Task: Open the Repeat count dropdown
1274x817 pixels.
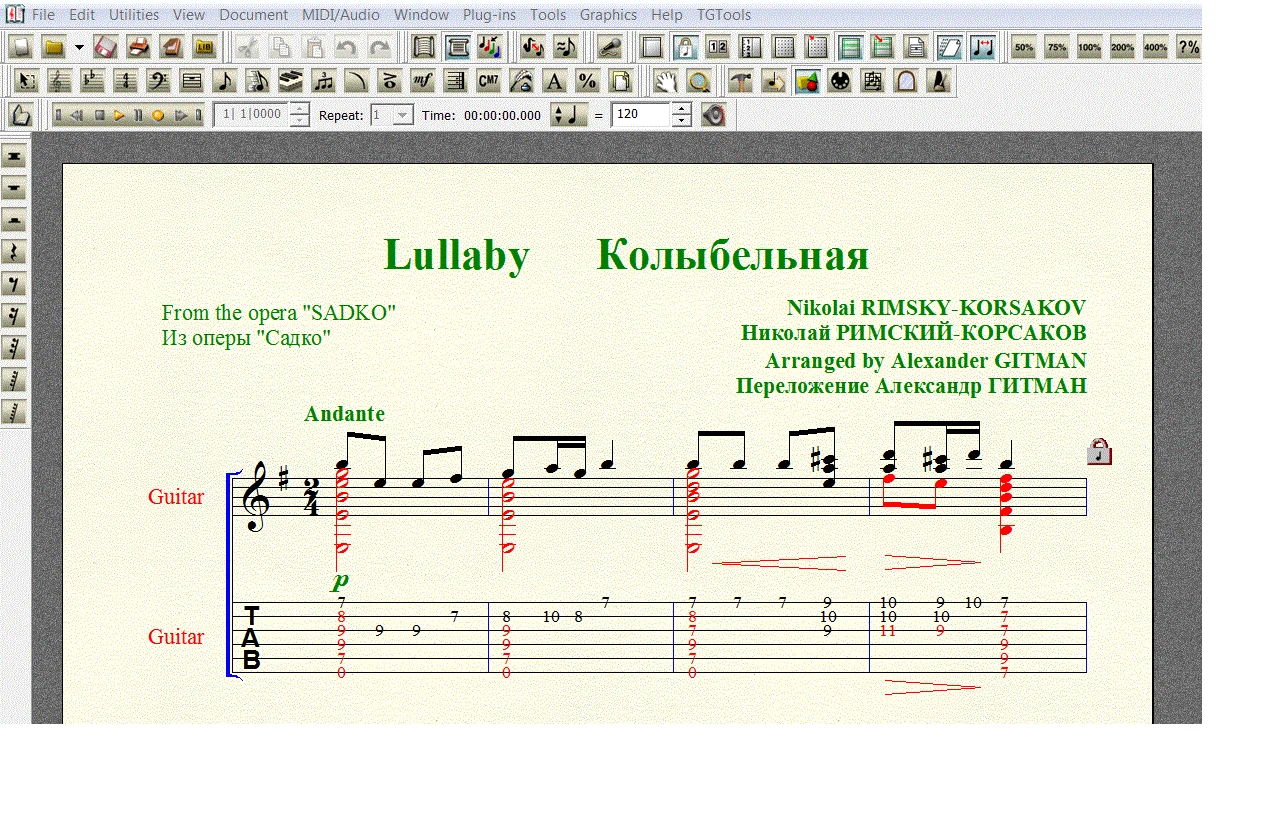Action: point(402,115)
